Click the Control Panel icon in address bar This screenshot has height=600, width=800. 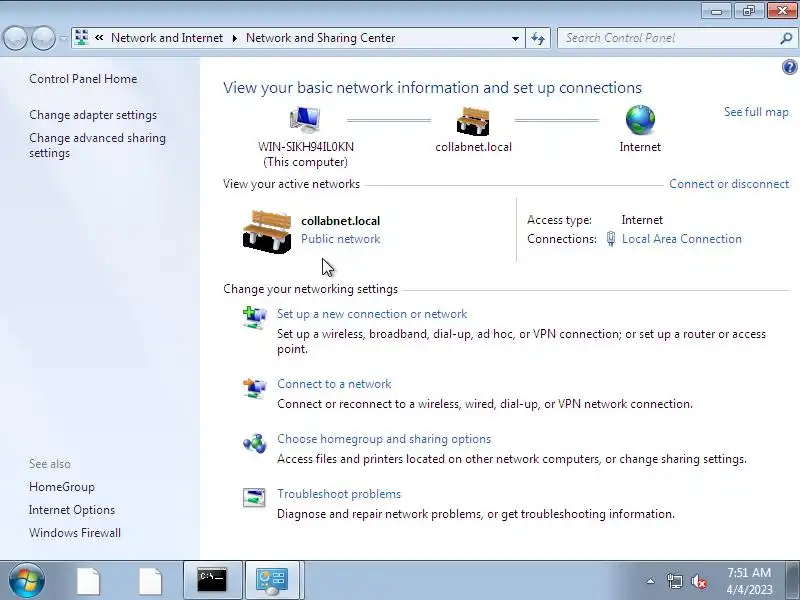coord(81,38)
